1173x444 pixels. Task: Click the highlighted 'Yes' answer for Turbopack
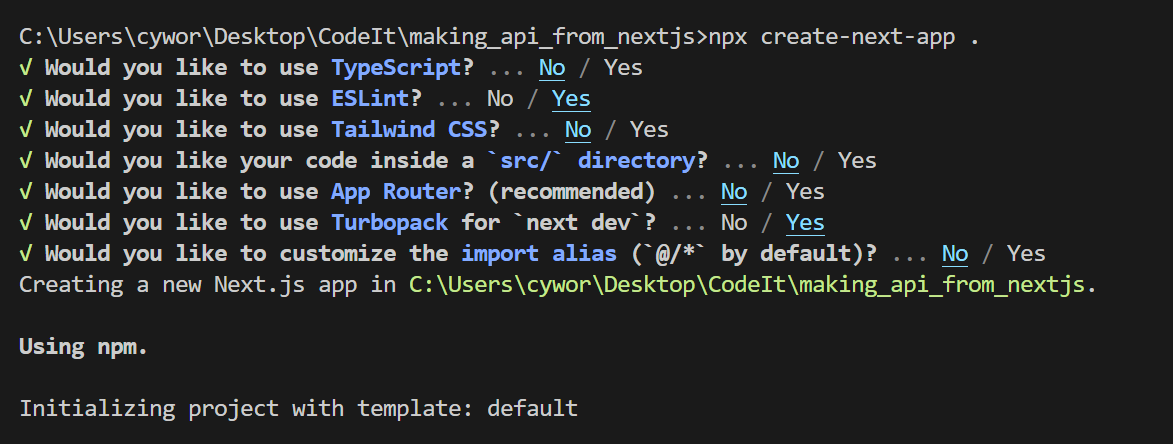[805, 223]
